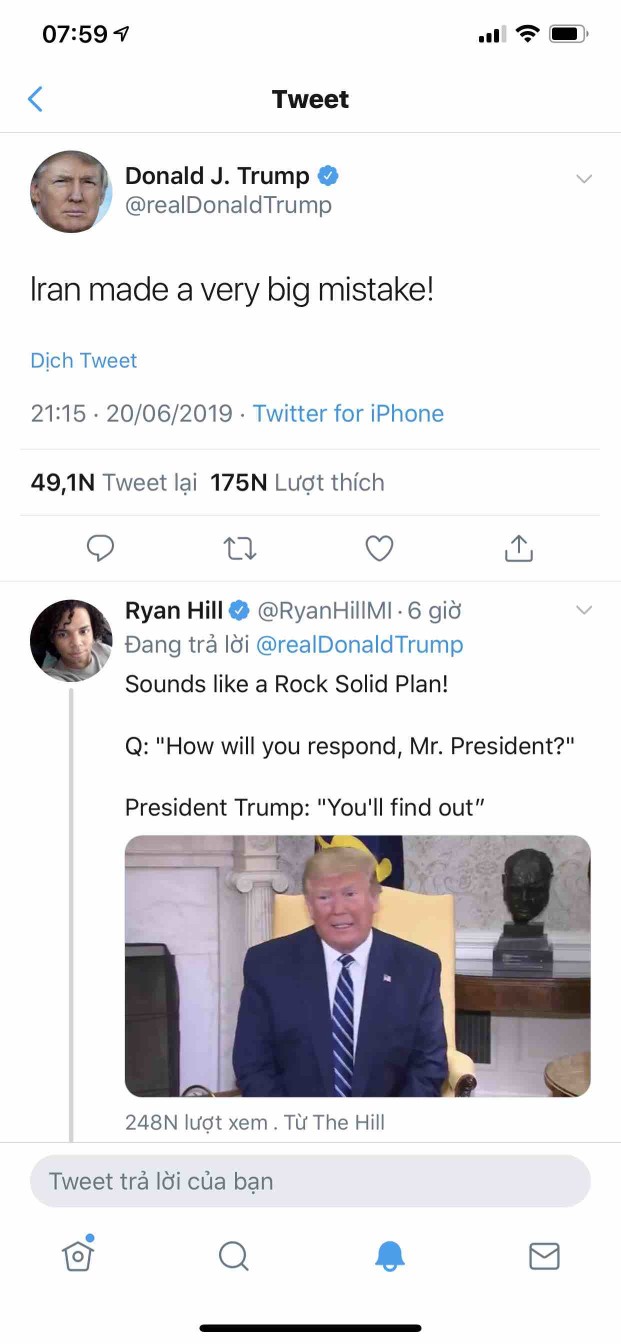621x1344 pixels.
Task: Open Direct Messages envelope tab
Action: (x=544, y=1255)
